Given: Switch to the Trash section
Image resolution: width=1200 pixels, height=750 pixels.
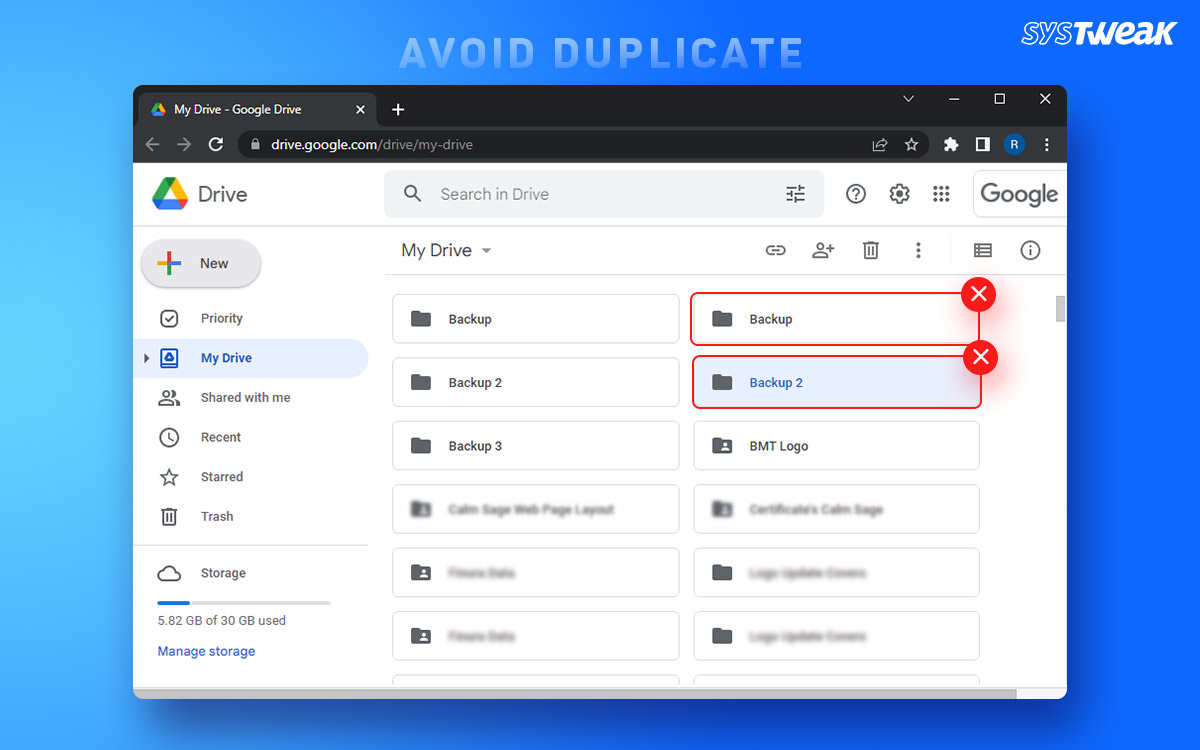Looking at the screenshot, I should (216, 516).
